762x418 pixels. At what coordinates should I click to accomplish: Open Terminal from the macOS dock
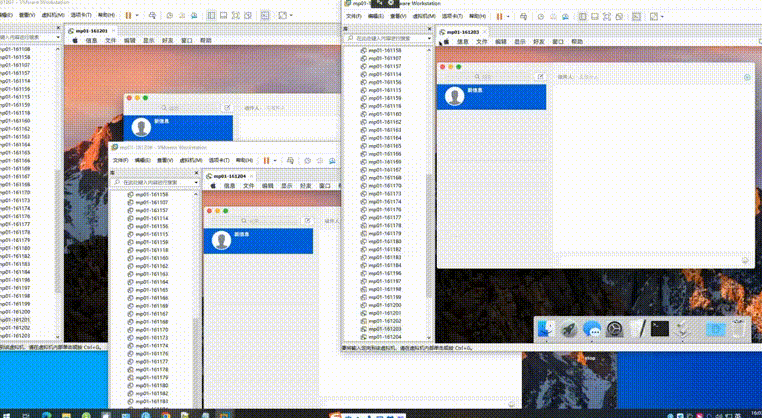(659, 329)
